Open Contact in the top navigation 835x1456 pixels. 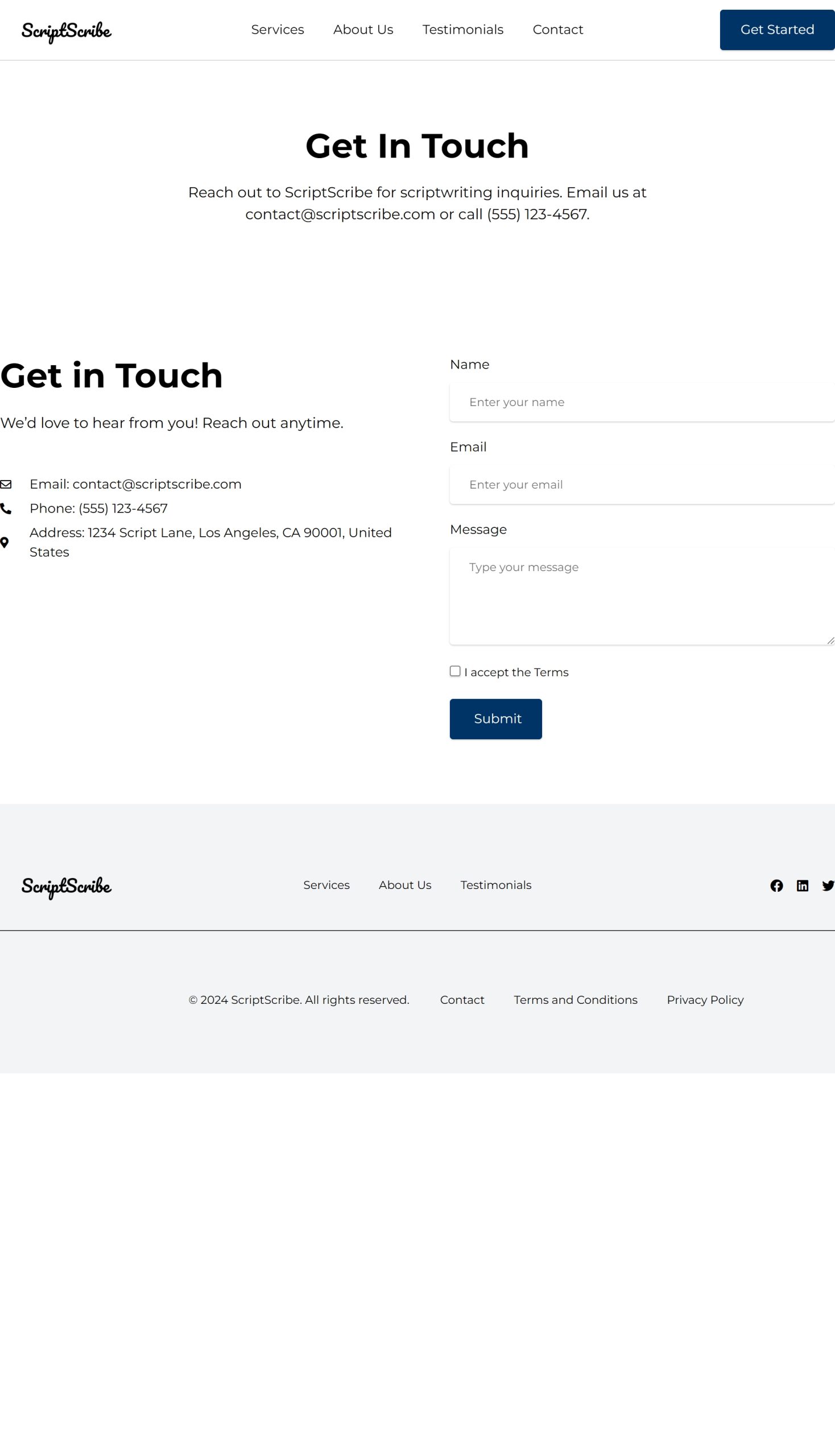(x=557, y=30)
